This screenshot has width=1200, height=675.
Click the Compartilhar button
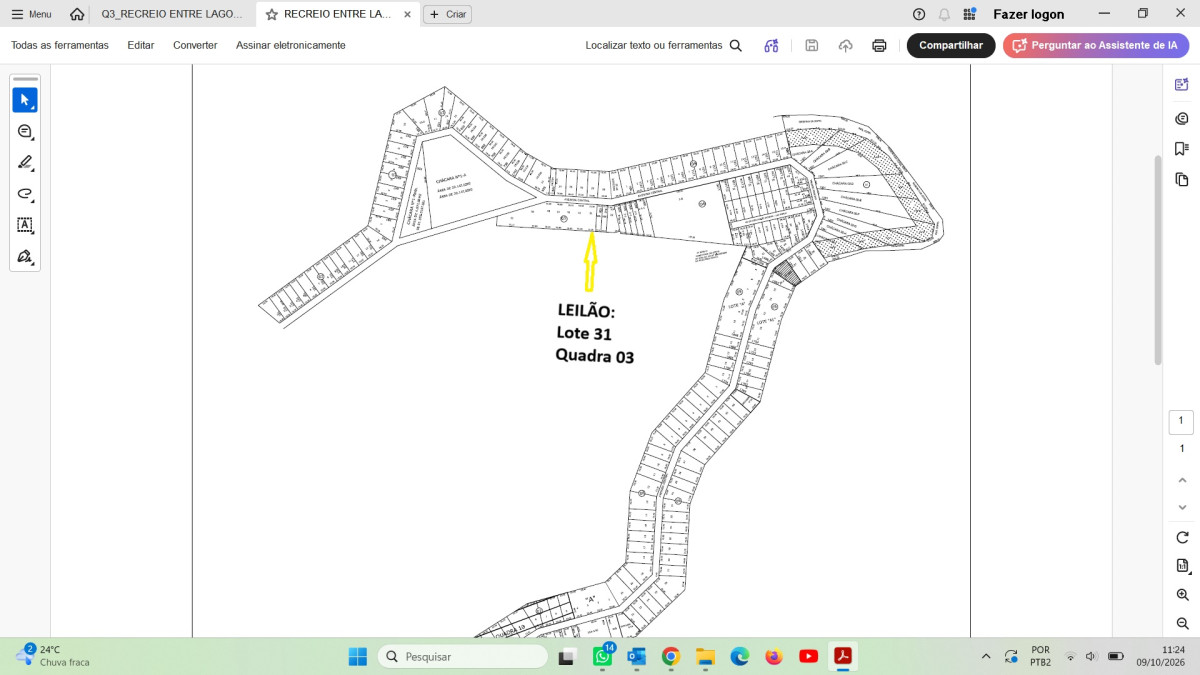click(x=951, y=45)
